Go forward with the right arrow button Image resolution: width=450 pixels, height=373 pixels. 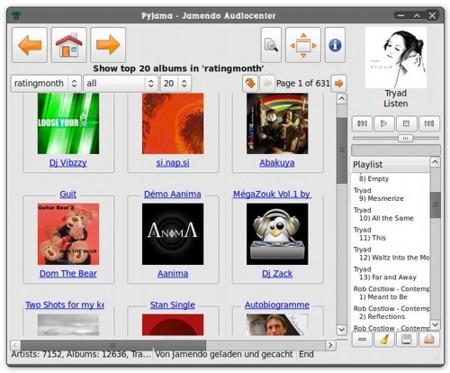108,45
